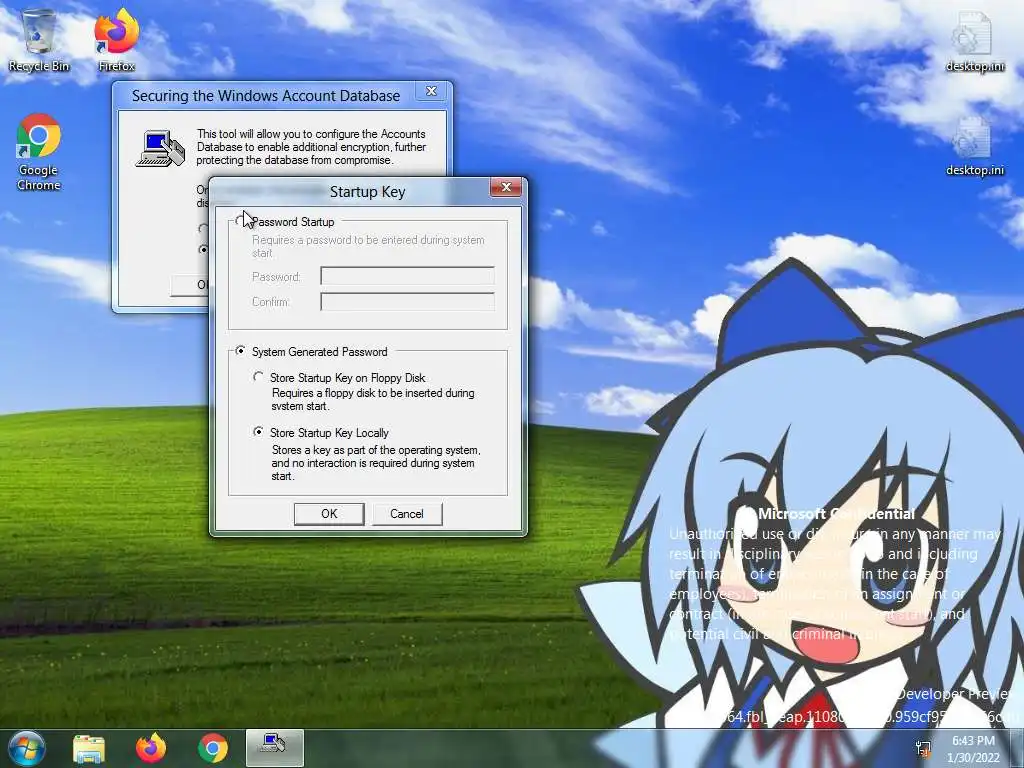Open the Windows Start orb
This screenshot has height=768, width=1024.
click(27, 748)
